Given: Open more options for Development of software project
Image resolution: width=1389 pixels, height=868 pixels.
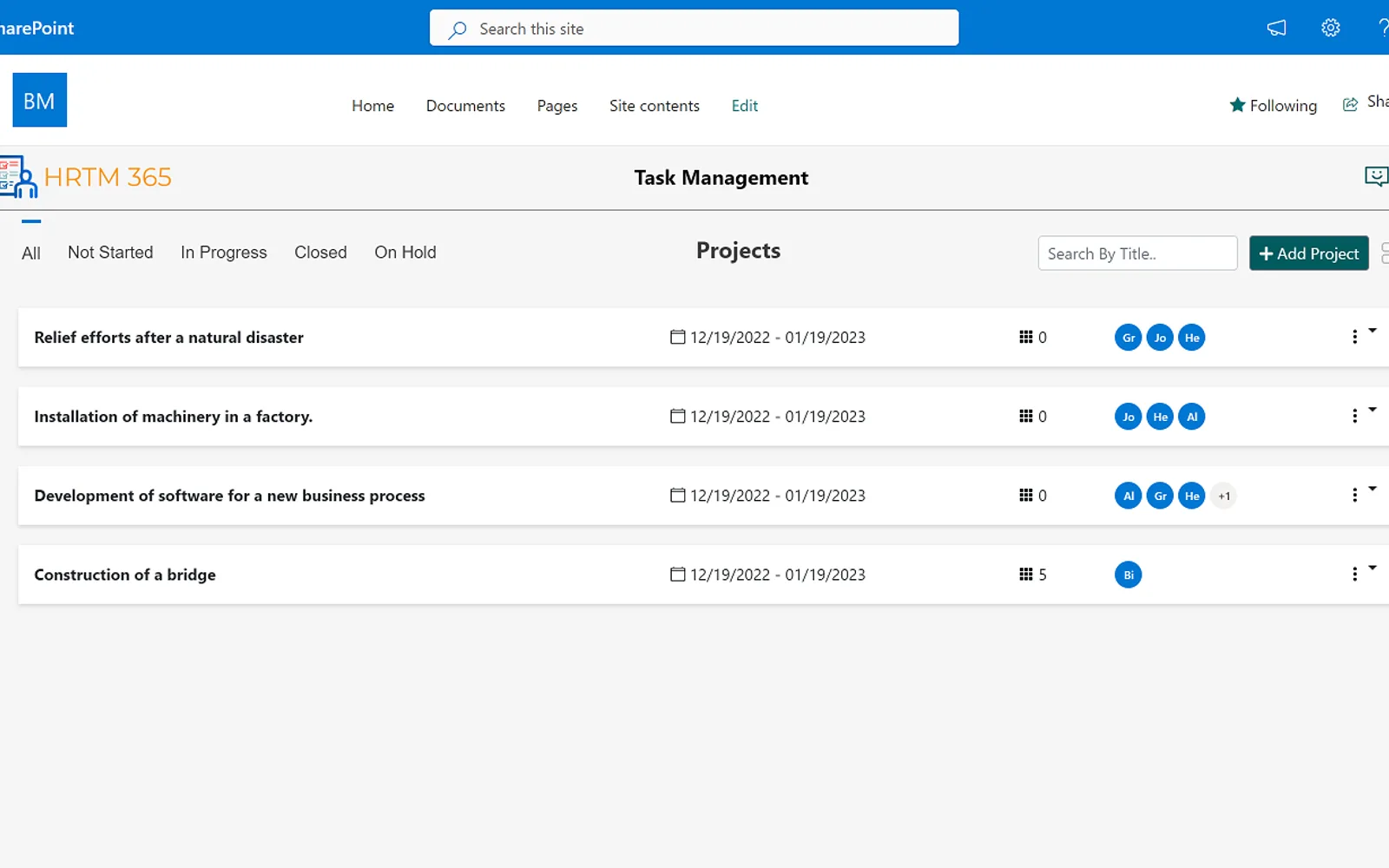Looking at the screenshot, I should tap(1354, 495).
